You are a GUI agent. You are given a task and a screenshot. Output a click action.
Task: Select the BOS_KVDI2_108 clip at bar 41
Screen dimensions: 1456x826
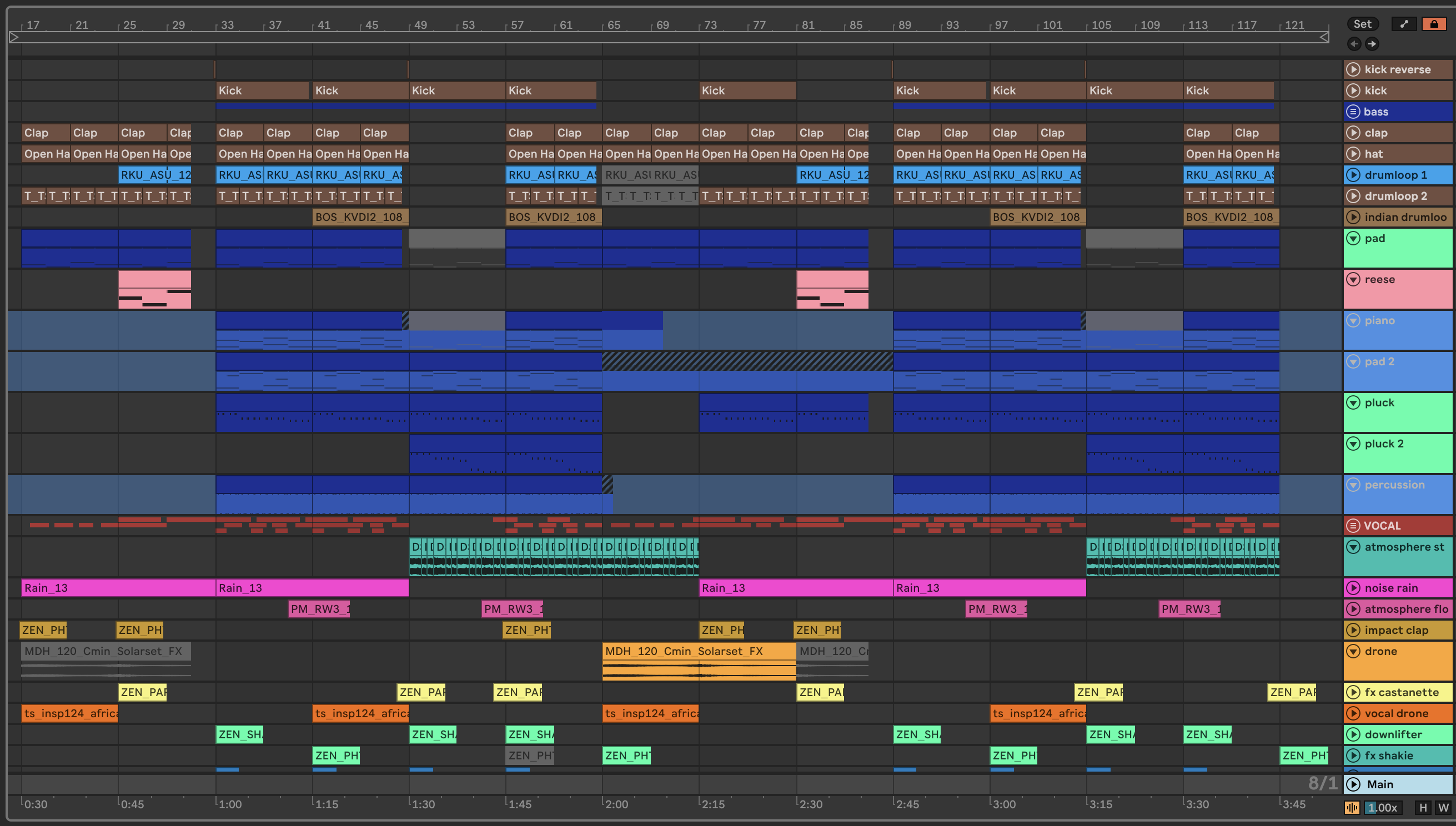pyautogui.click(x=360, y=216)
